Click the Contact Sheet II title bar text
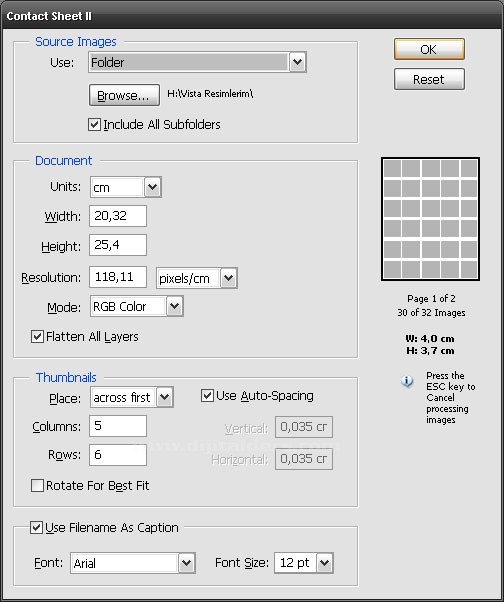The height and width of the screenshot is (602, 504). coord(49,16)
